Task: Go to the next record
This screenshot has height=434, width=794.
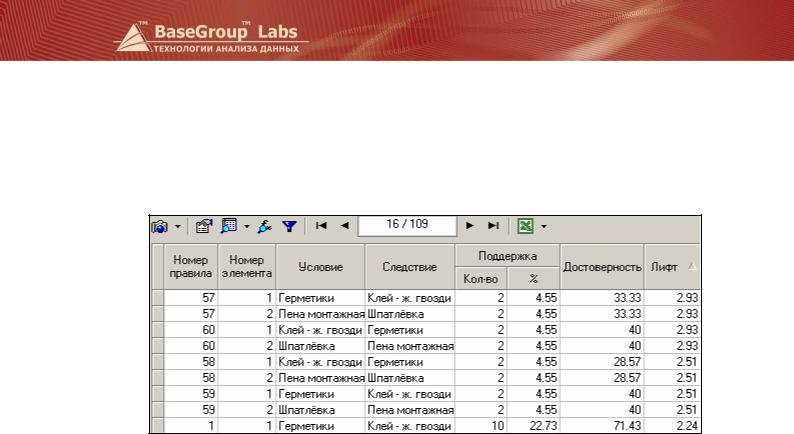Action: pos(470,226)
